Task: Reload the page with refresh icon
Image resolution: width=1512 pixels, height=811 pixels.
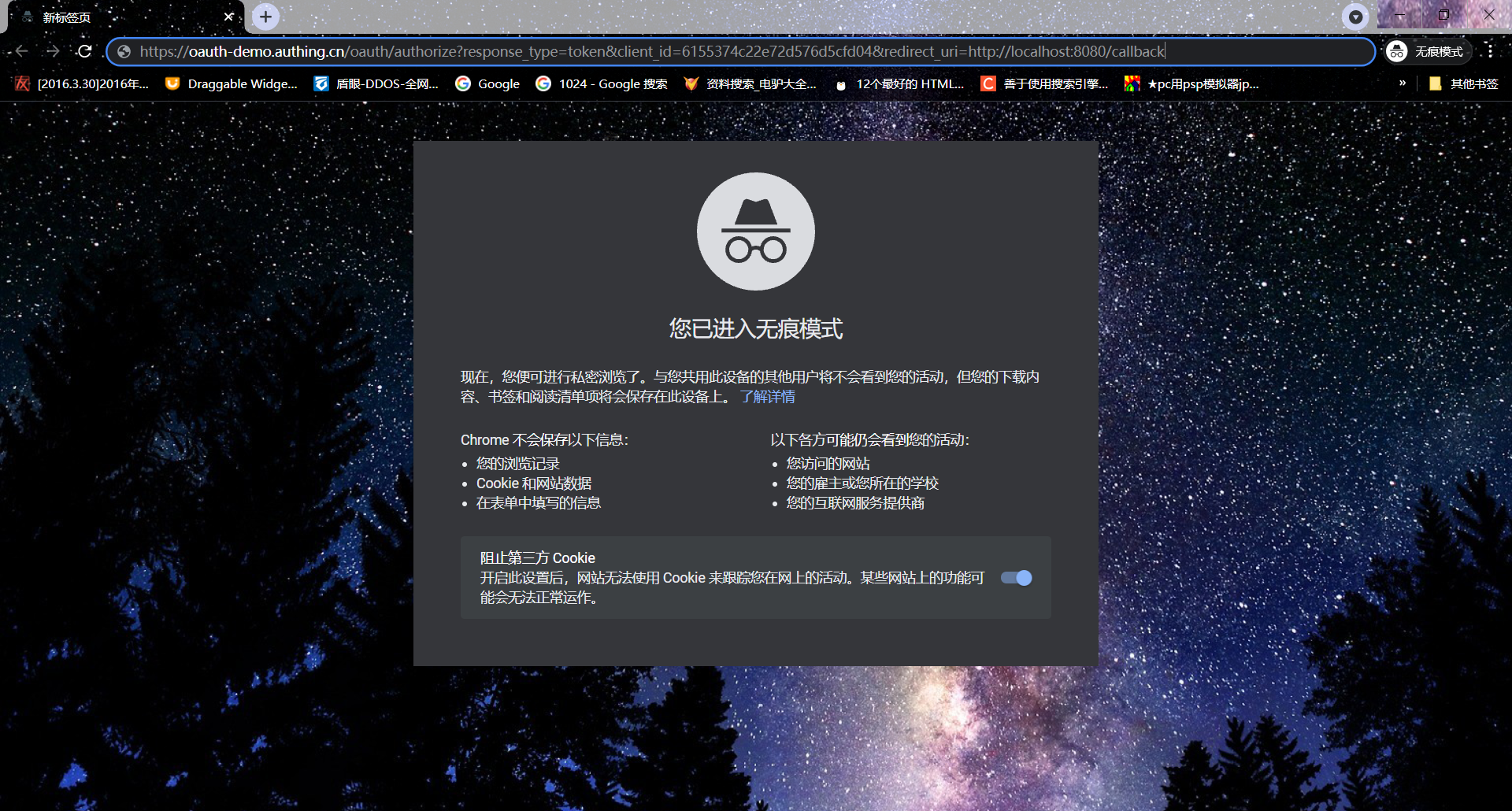Action: pyautogui.click(x=84, y=51)
